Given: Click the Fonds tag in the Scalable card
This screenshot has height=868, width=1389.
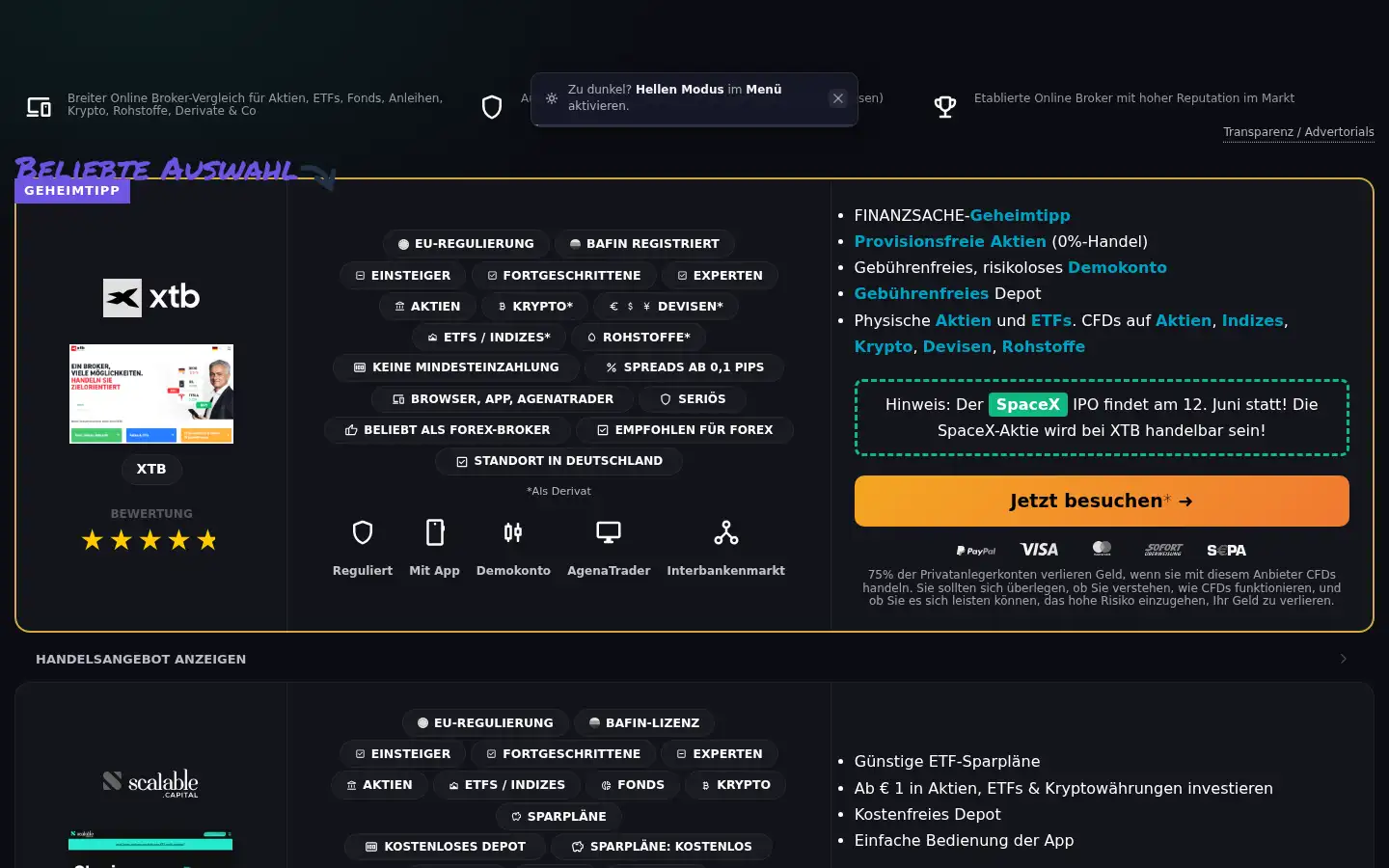Looking at the screenshot, I should 633,785.
